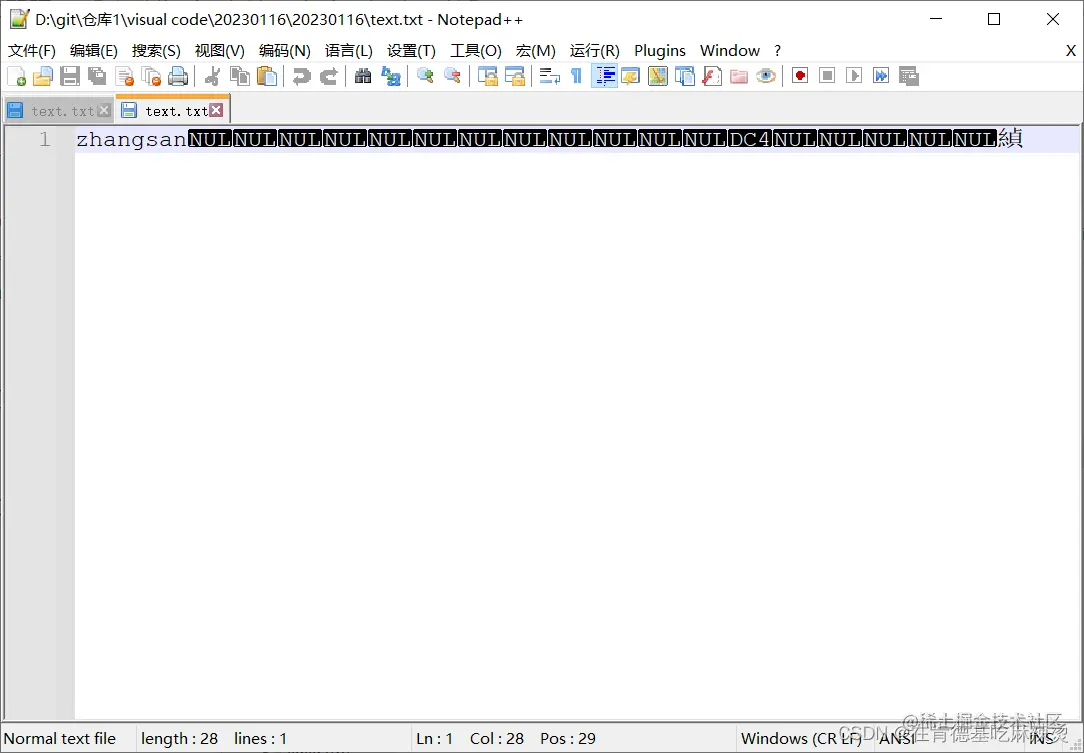Open Folder as Workspace icon
The width and height of the screenshot is (1084, 753).
pyautogui.click(x=738, y=76)
